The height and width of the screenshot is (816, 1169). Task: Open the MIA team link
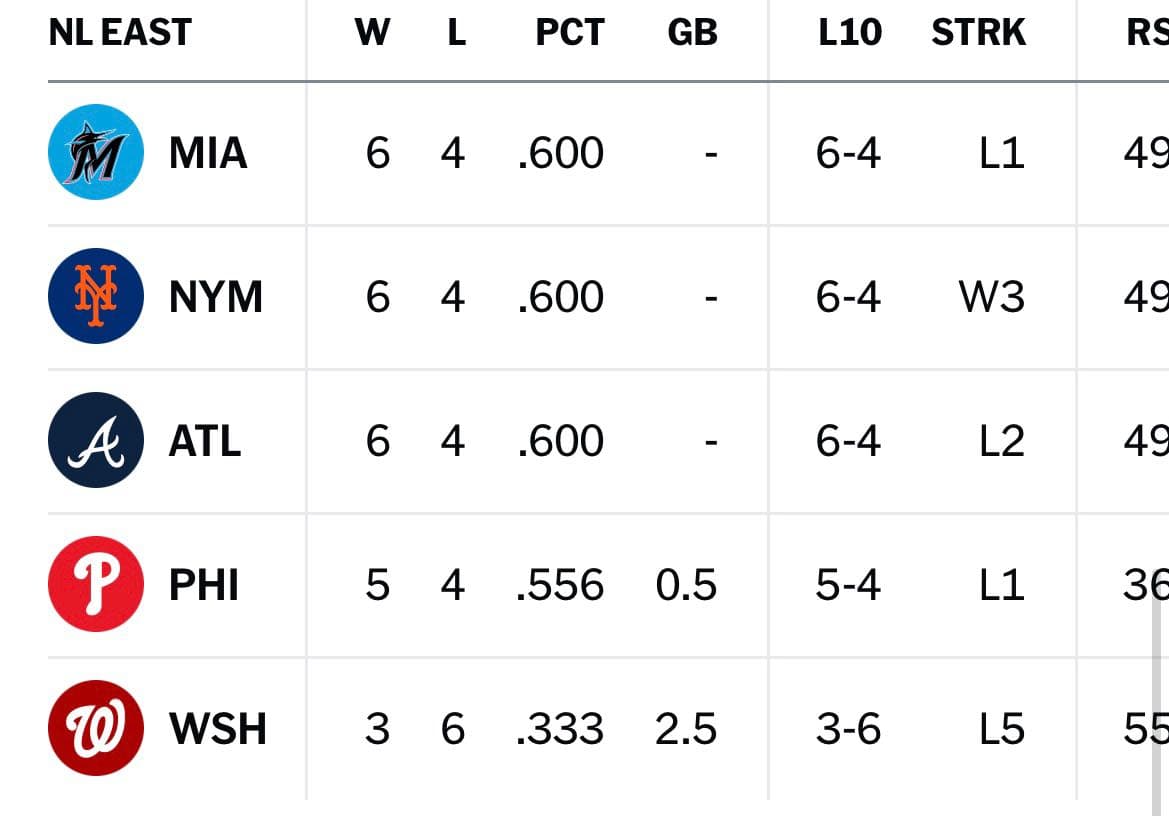tap(208, 153)
